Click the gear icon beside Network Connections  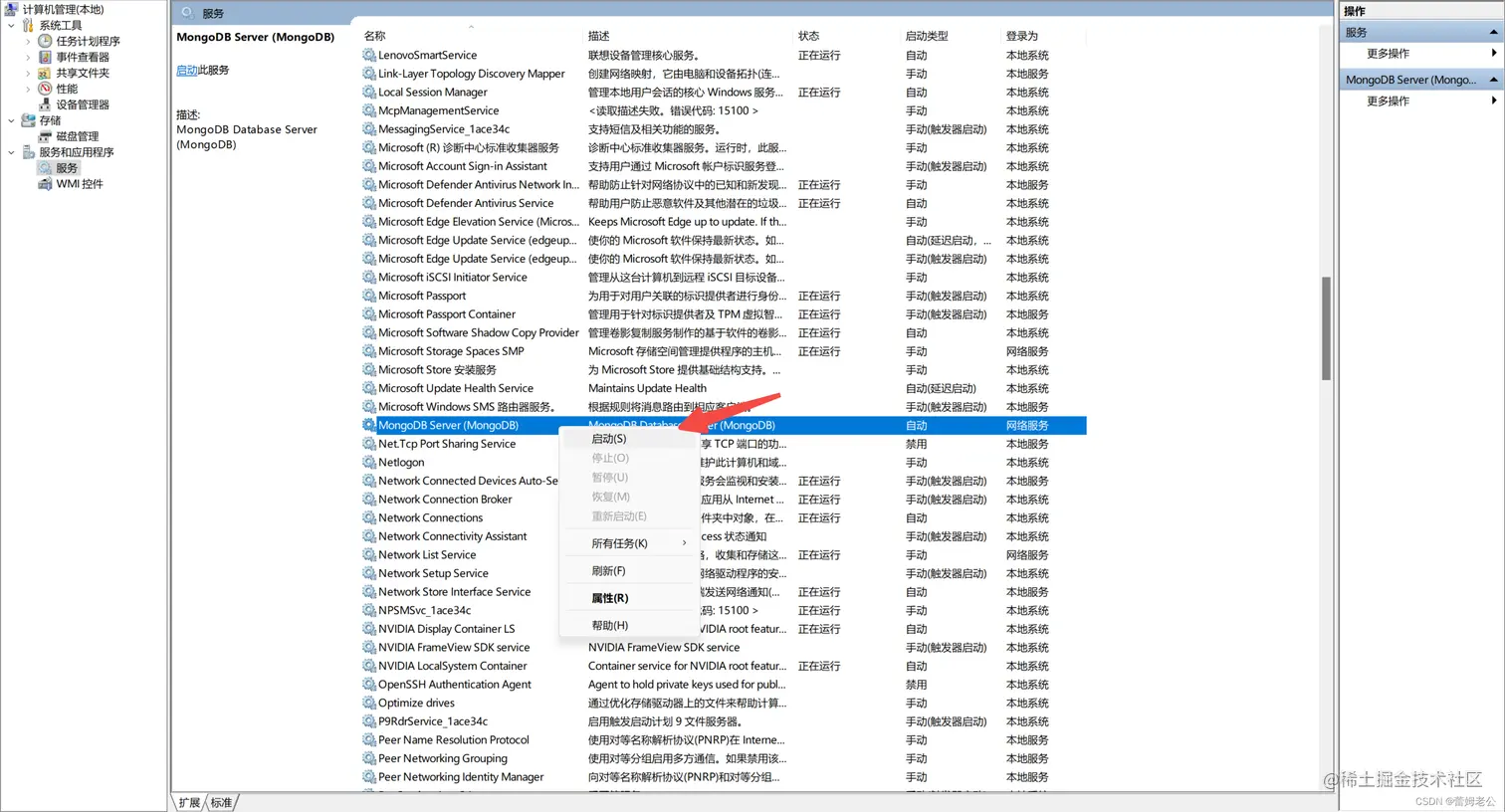(369, 517)
